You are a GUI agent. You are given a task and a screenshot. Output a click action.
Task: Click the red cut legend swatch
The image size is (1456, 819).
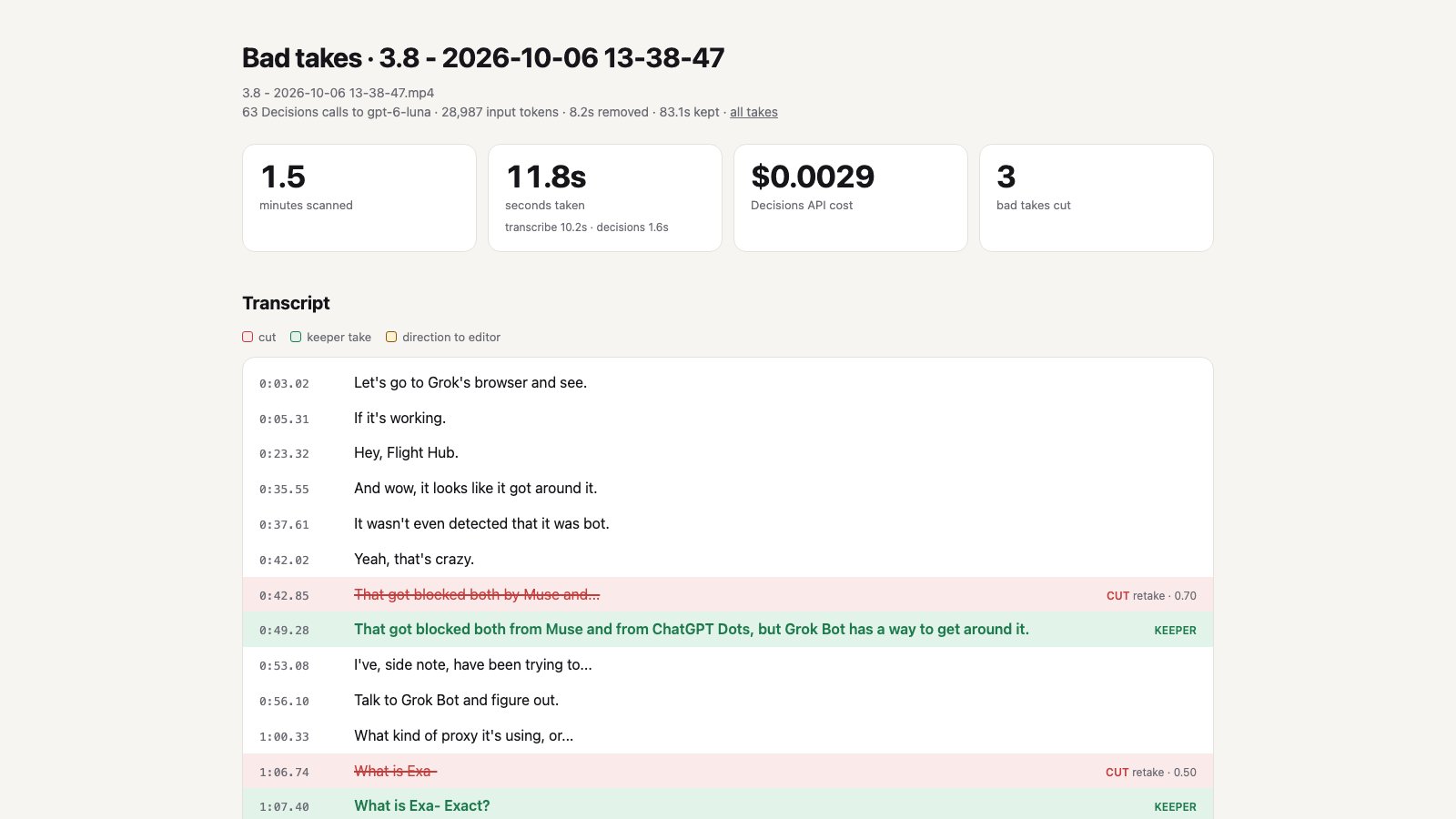point(248,337)
